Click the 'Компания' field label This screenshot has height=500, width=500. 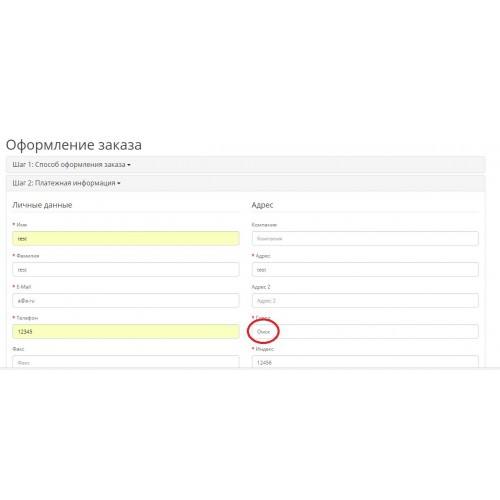point(264,225)
